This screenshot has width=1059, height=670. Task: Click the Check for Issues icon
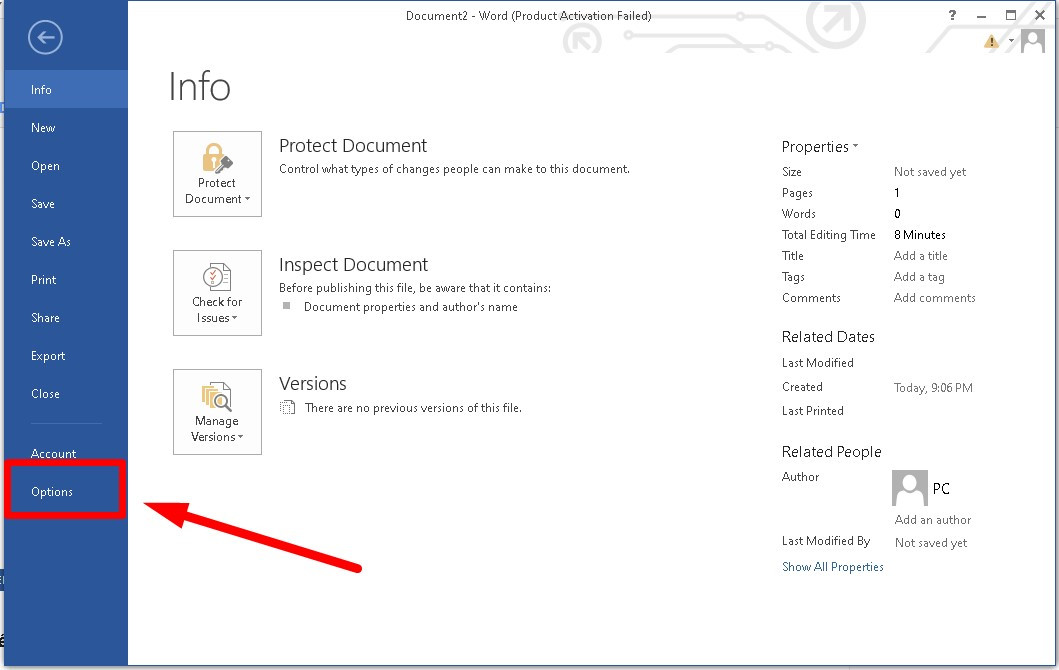217,292
